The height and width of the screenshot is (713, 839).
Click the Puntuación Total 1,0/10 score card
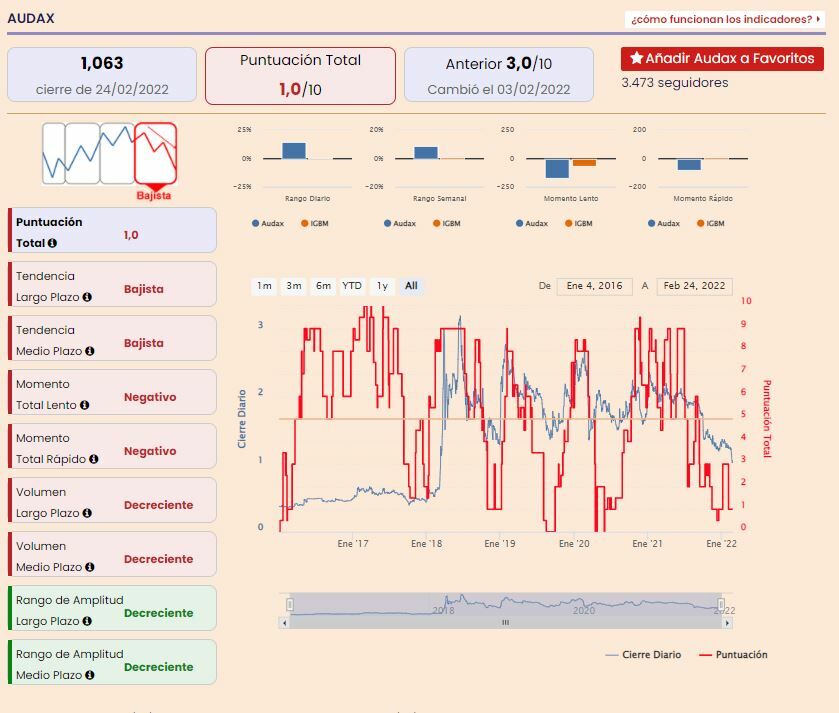point(300,76)
